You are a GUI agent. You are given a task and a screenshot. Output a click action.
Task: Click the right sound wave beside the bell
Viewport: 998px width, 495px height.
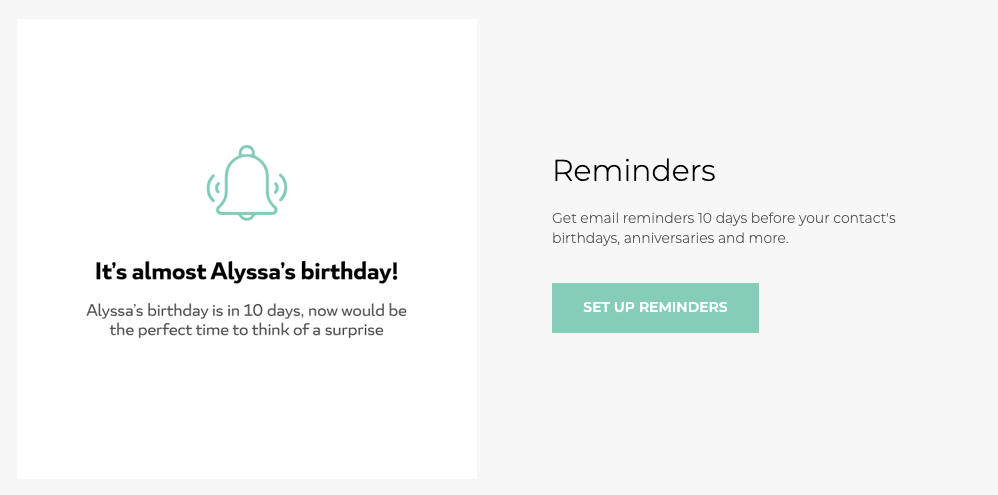tap(281, 187)
